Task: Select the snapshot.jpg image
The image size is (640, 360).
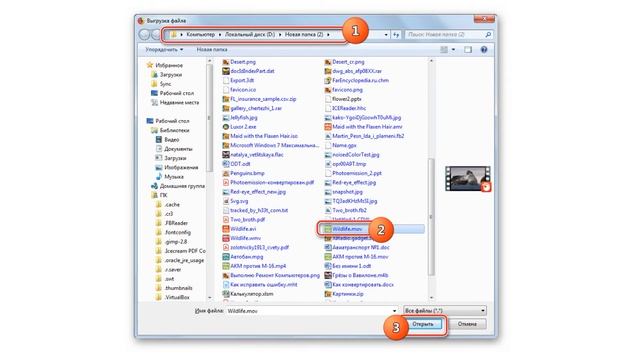Action: tap(344, 191)
